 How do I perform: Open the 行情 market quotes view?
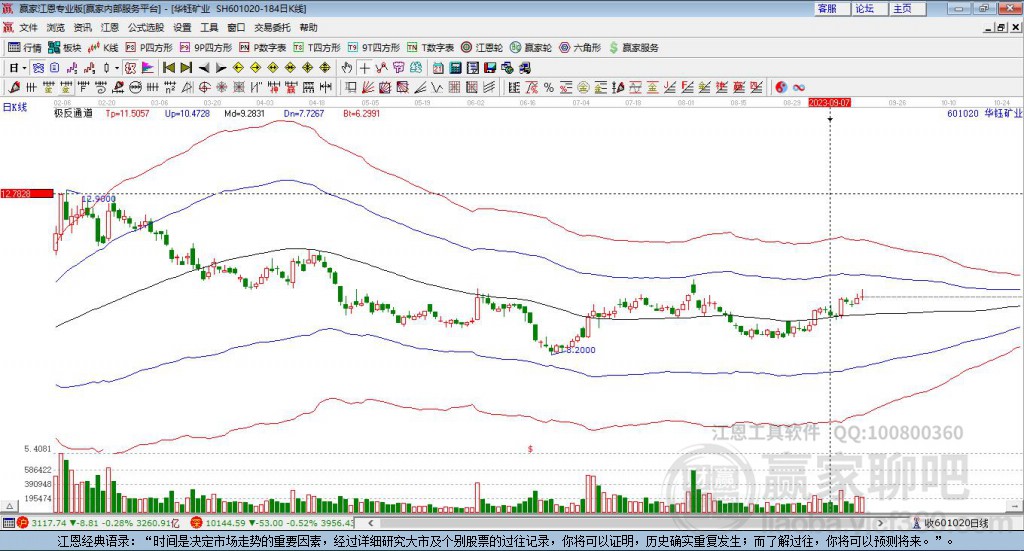pyautogui.click(x=25, y=47)
